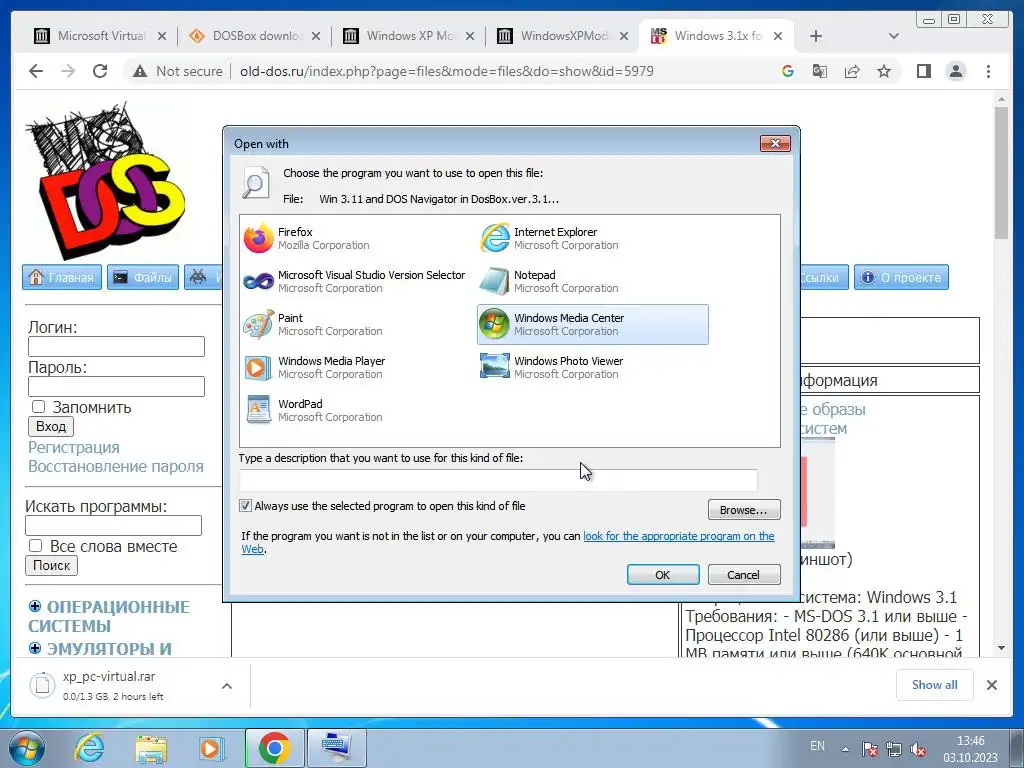The width and height of the screenshot is (1024, 768).
Task: Bookmark this page with the star
Action: (x=884, y=71)
